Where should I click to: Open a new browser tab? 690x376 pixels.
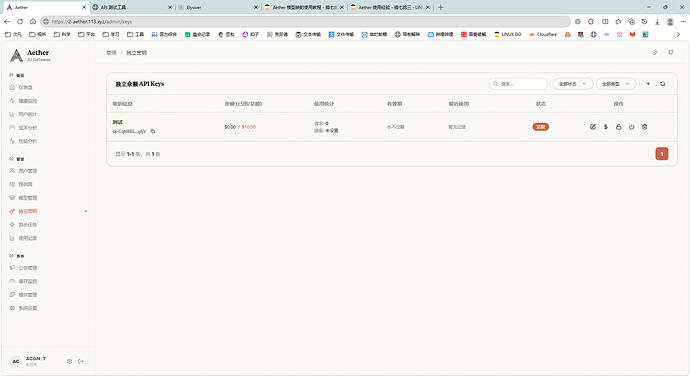pyautogui.click(x=440, y=7)
